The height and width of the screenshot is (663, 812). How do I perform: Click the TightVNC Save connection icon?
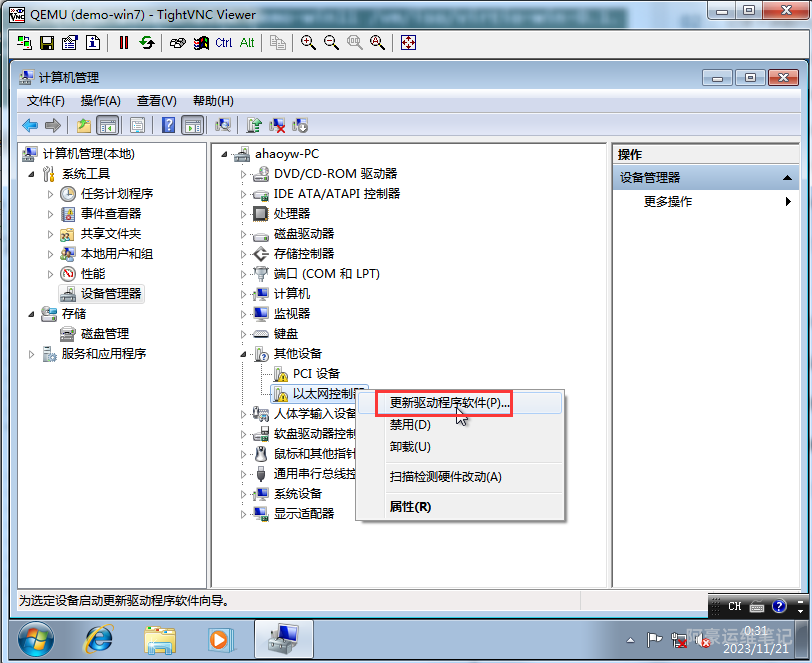[x=46, y=42]
